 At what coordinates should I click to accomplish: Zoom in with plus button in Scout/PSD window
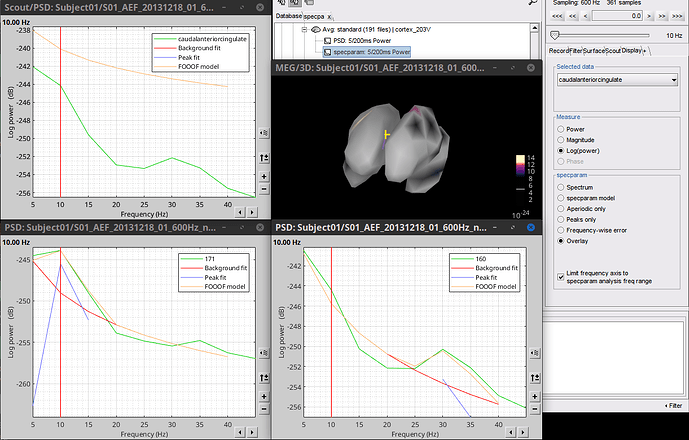pyautogui.click(x=264, y=177)
